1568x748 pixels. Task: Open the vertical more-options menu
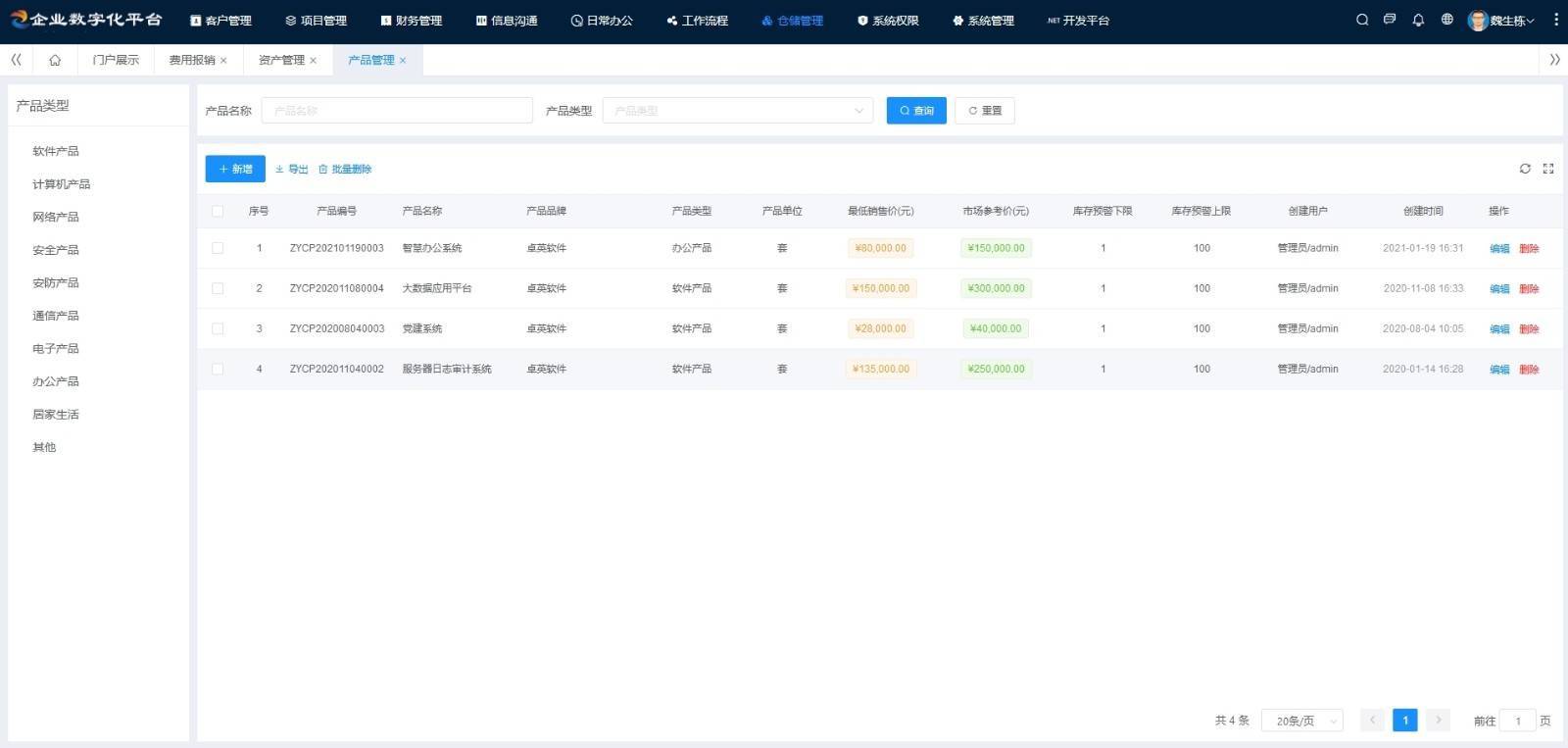pyautogui.click(x=1556, y=20)
